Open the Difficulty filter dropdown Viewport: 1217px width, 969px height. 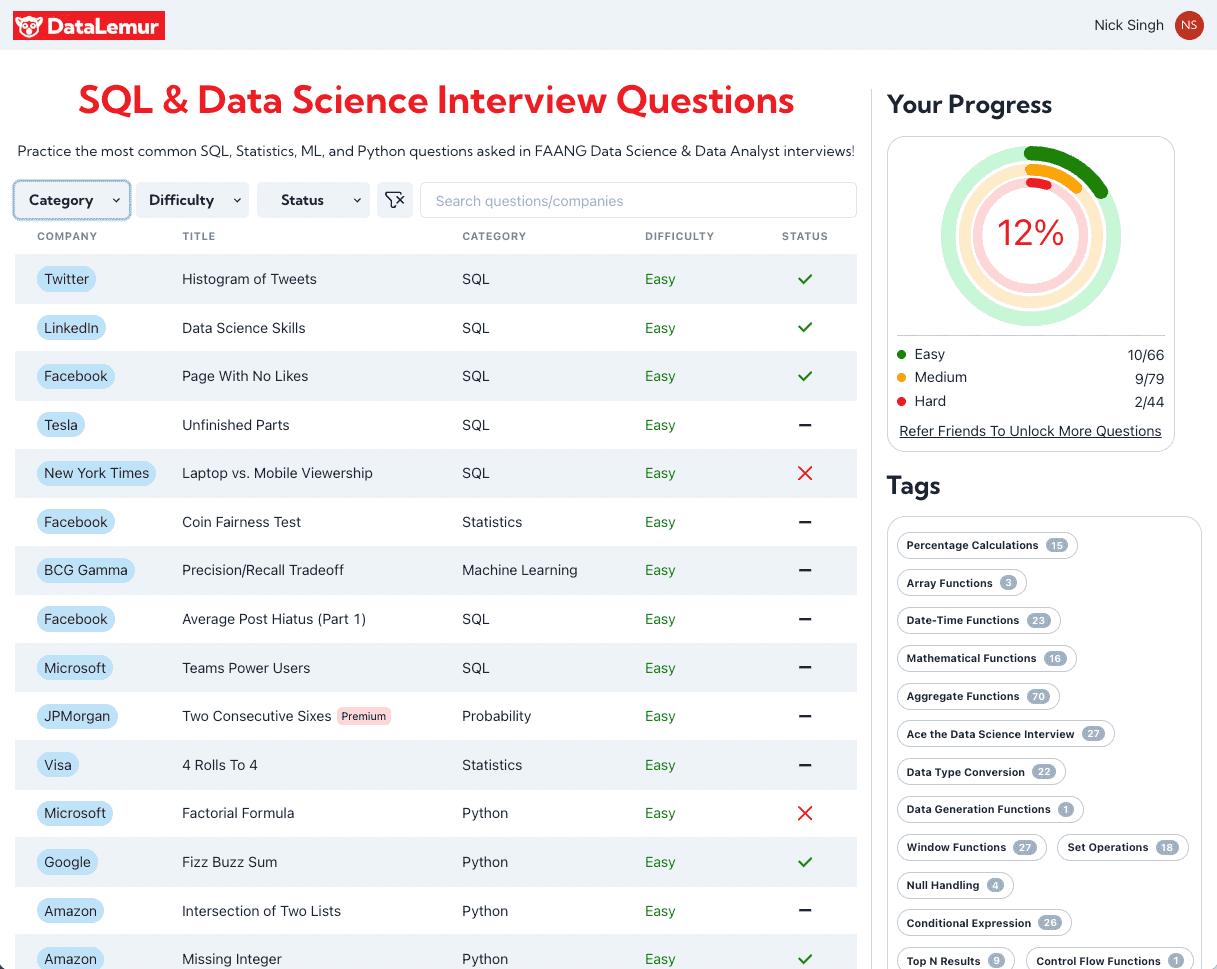[x=193, y=200]
